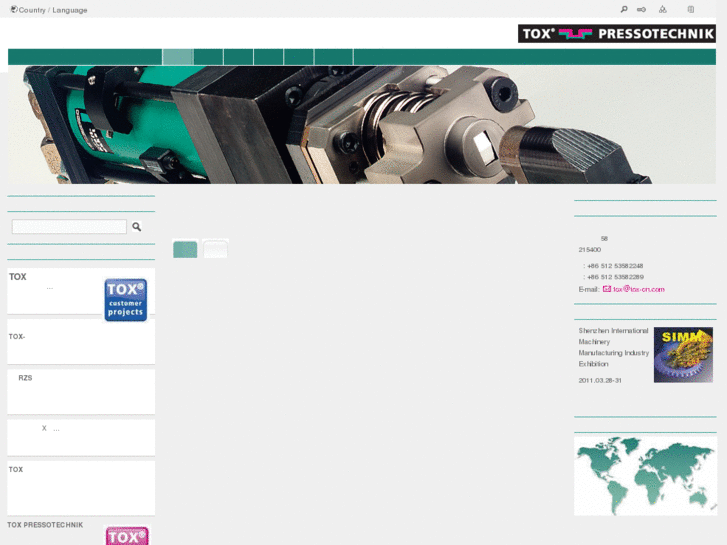Click the key login icon in the top bar
Image resolution: width=727 pixels, height=545 pixels.
click(x=641, y=9)
